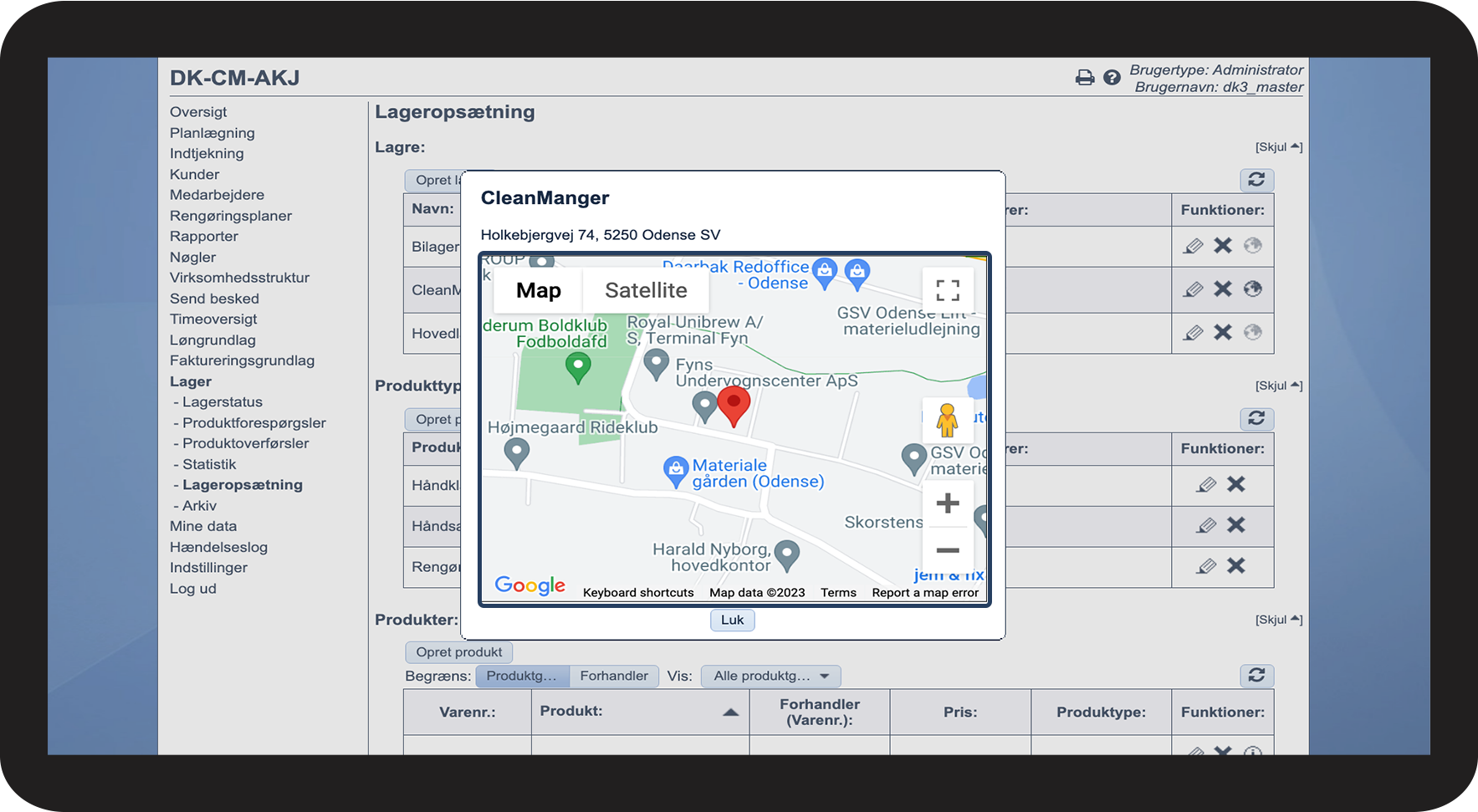Toggle the Forhandler filter option

613,676
